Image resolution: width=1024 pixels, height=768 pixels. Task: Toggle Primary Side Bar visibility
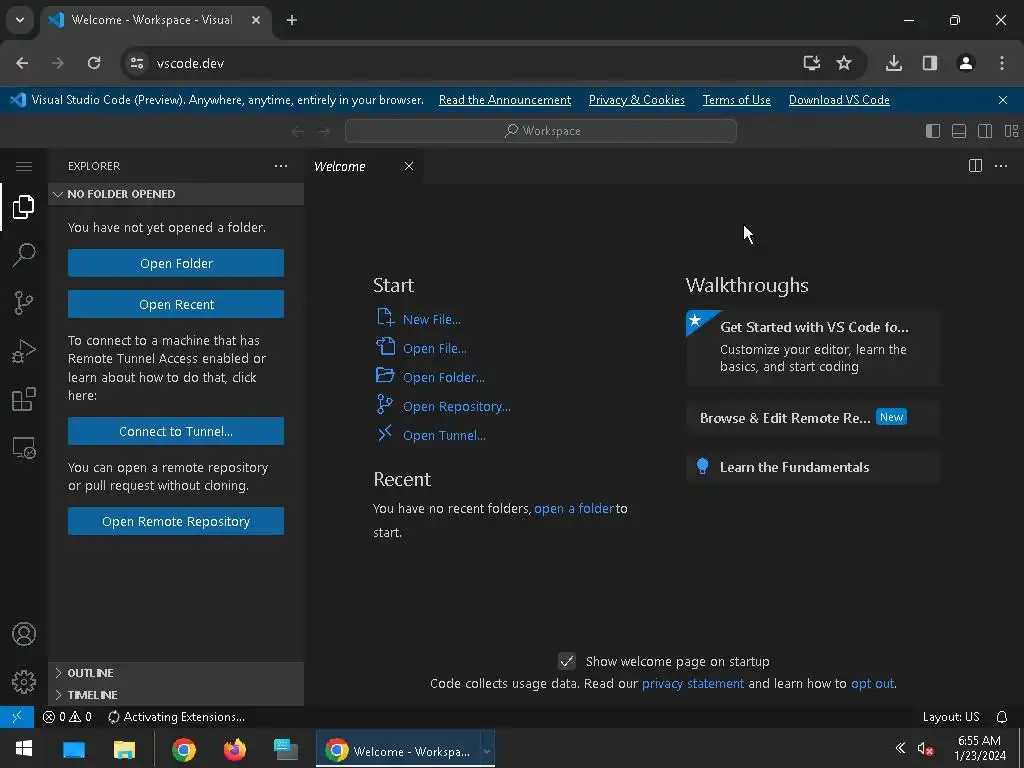pos(933,131)
